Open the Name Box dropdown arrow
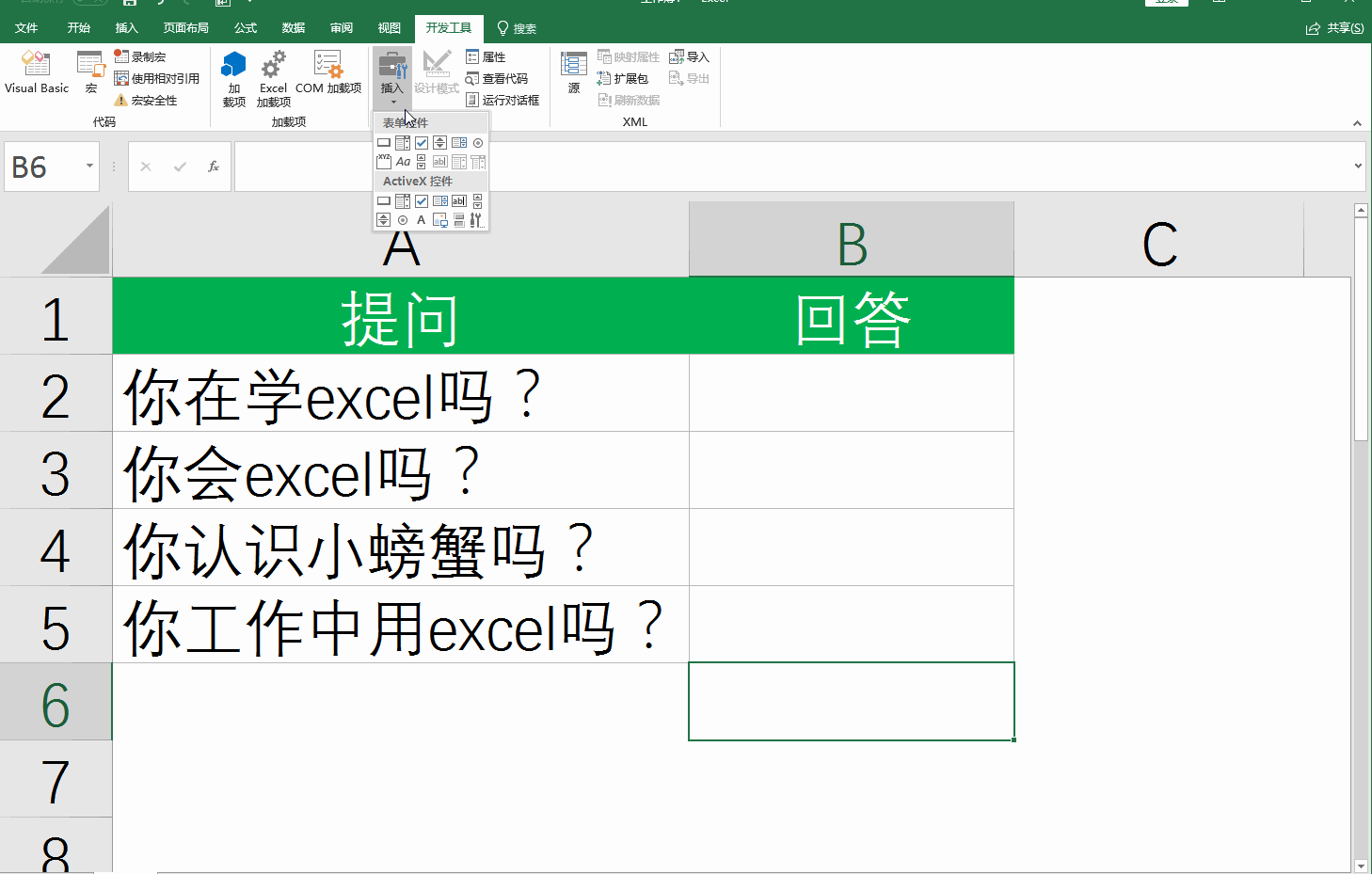The height and width of the screenshot is (874, 1372). 89,167
